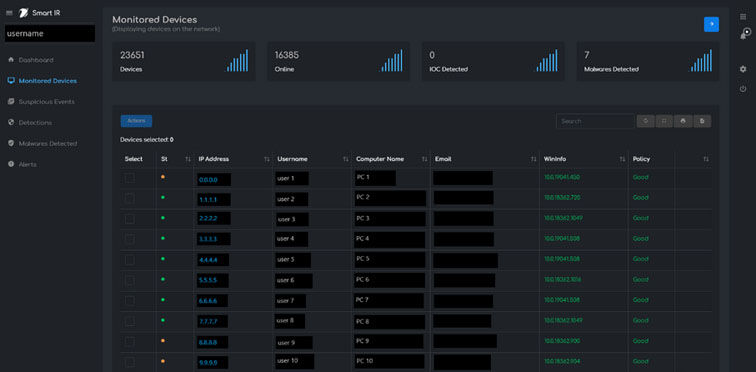Open the Monitored Devices menu item
756x372 pixels.
tap(47, 81)
